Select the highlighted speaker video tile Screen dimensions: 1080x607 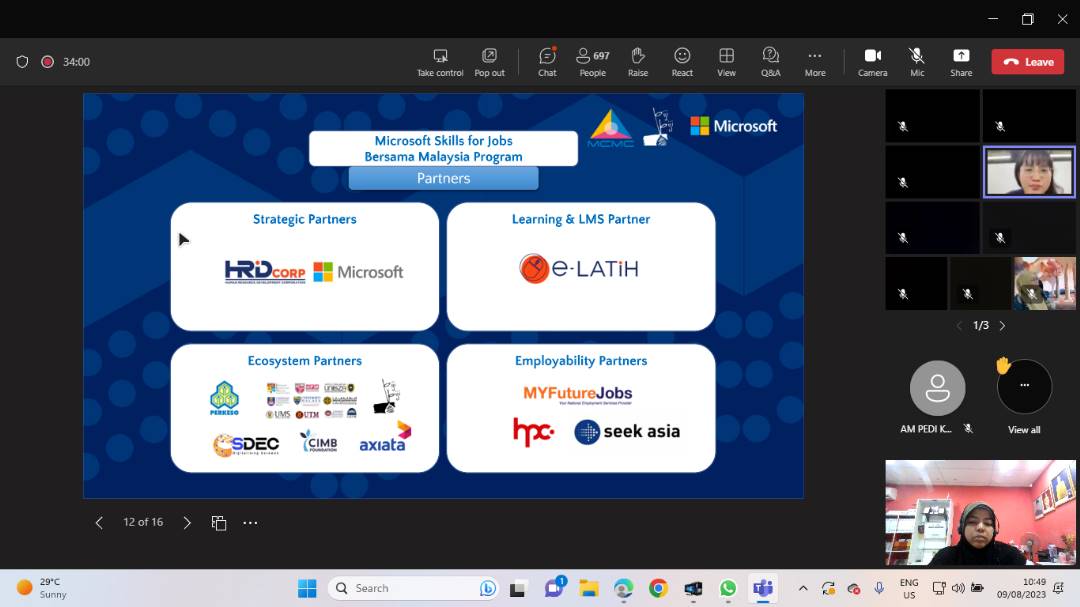[1029, 172]
